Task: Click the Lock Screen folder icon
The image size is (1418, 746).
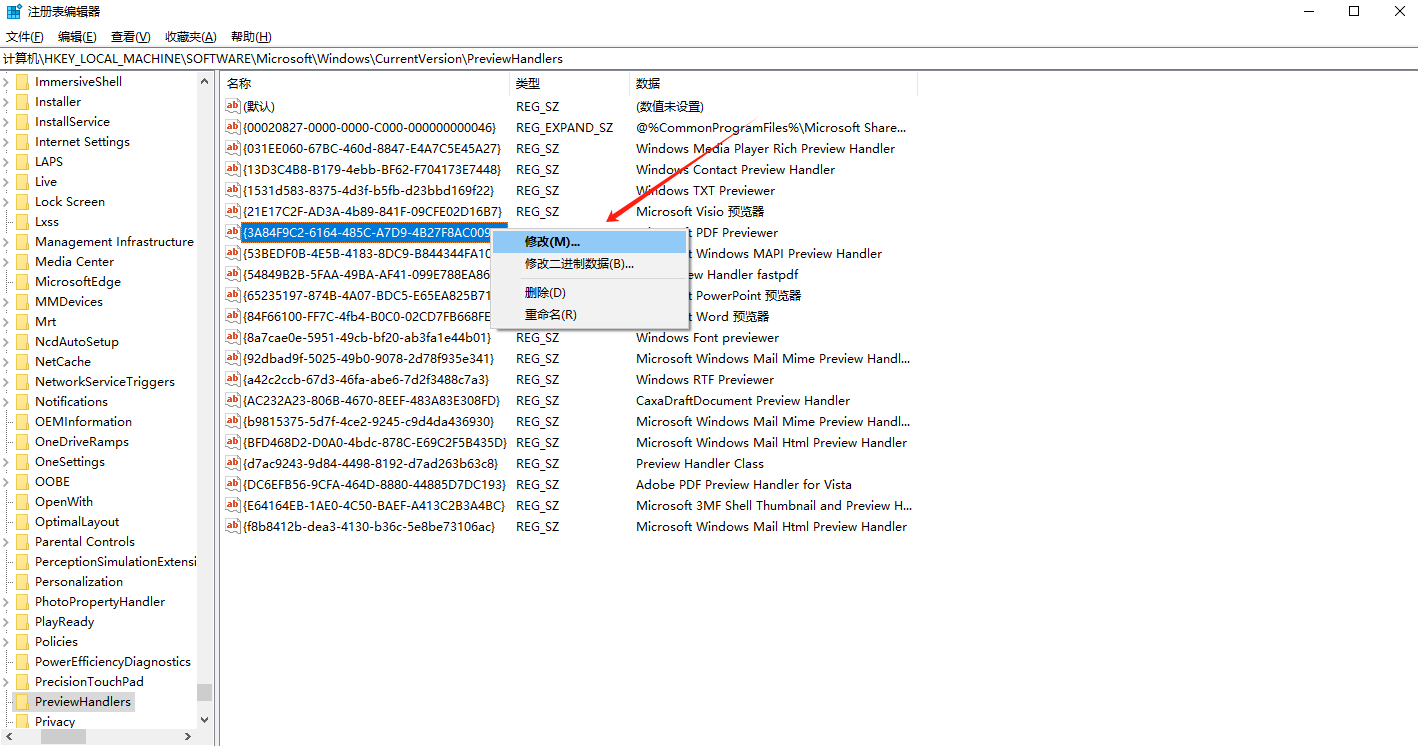Action: coord(22,202)
